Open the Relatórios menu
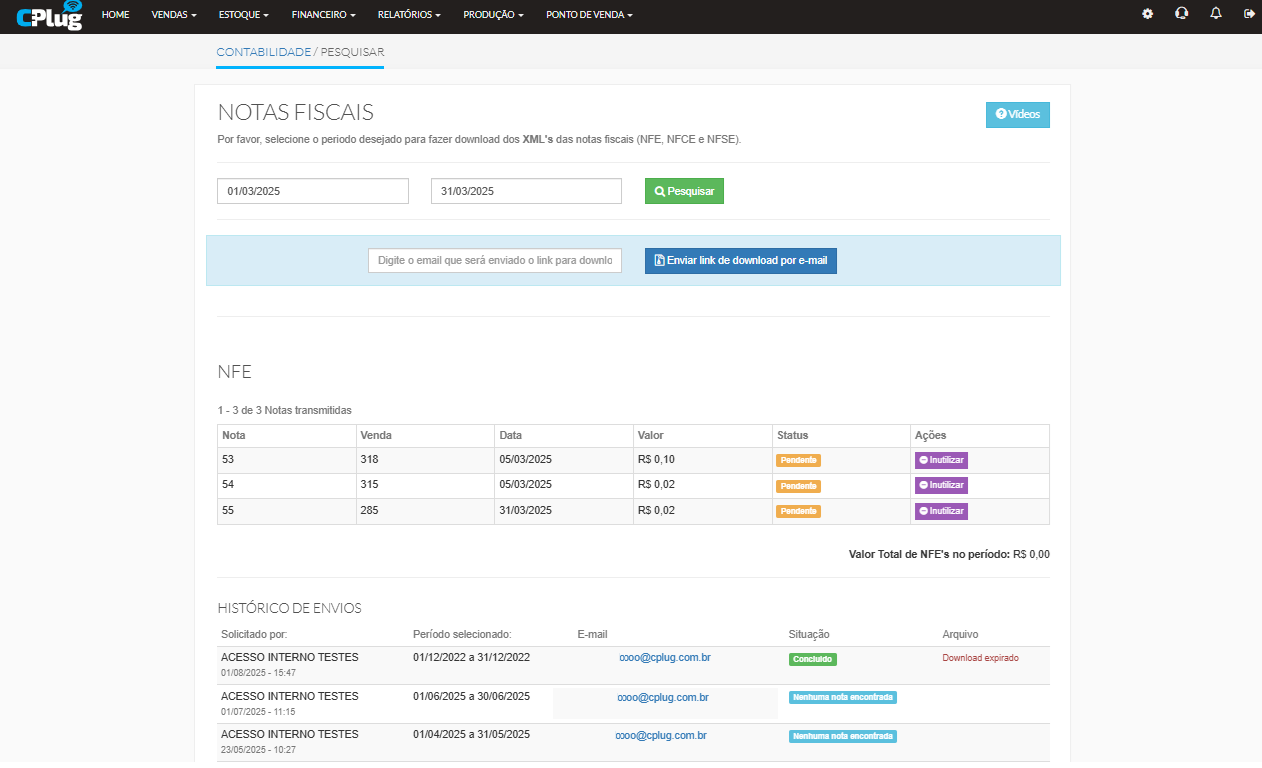 pyautogui.click(x=409, y=15)
